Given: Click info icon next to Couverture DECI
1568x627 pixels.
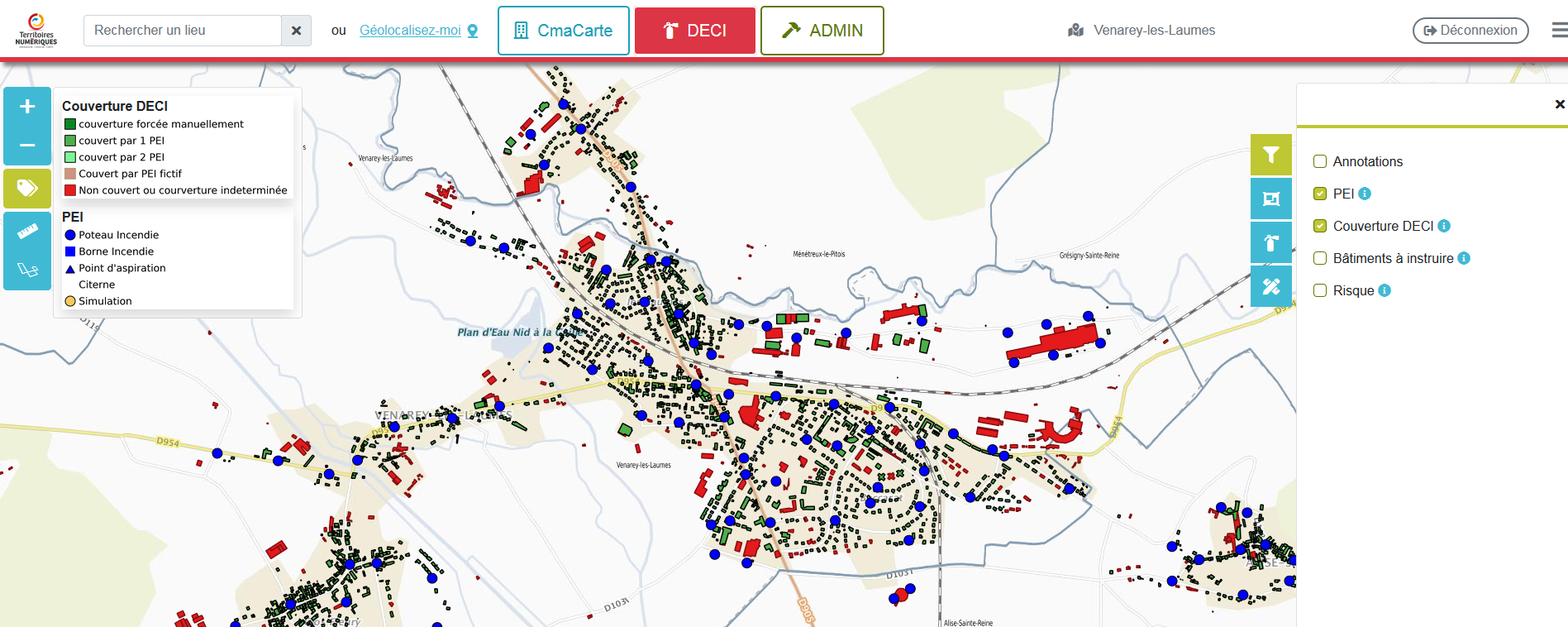Looking at the screenshot, I should coord(1444,226).
